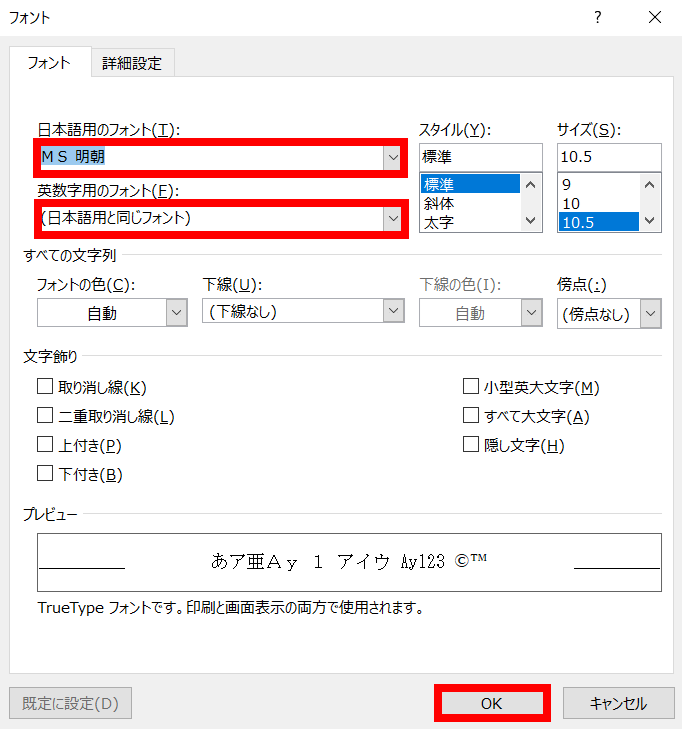
Task: Enable the 隠し文字 checkbox
Action: point(470,444)
